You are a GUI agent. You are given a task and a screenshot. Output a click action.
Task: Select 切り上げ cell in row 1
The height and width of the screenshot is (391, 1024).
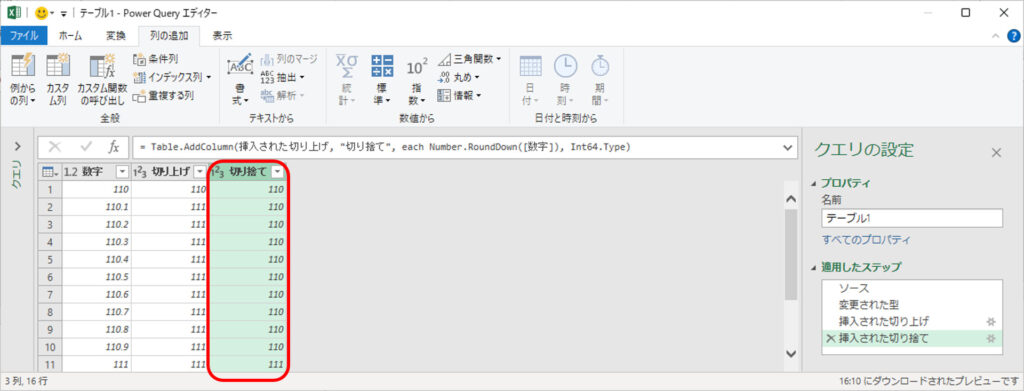click(x=170, y=189)
